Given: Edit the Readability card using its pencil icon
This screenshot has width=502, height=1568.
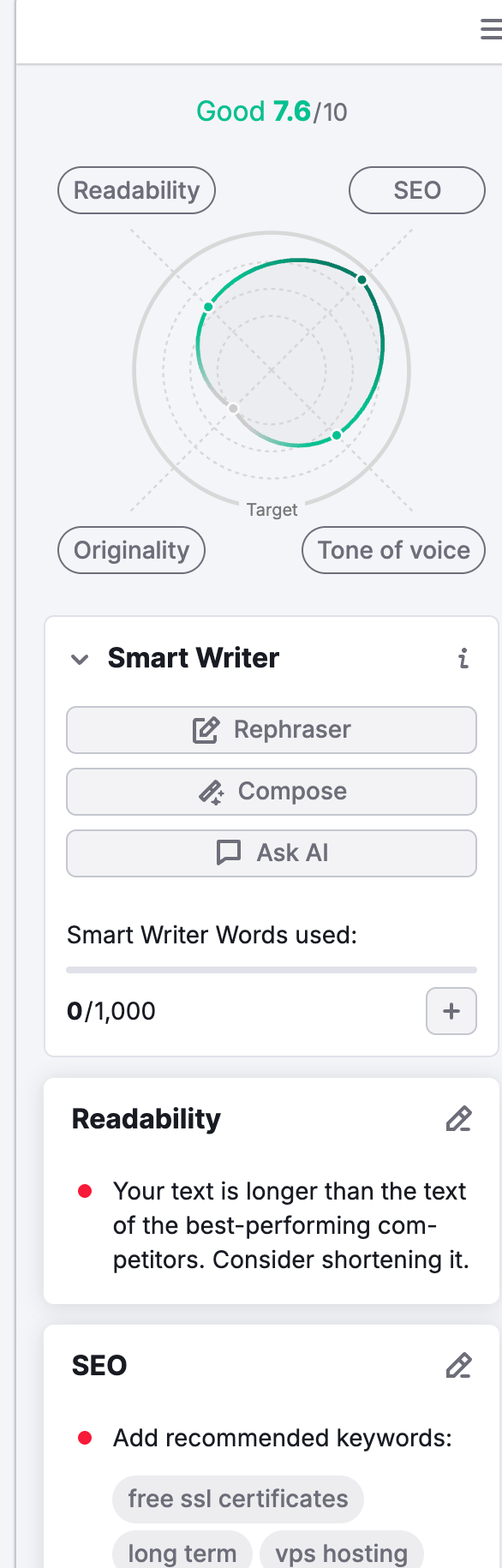Looking at the screenshot, I should coord(459,1118).
